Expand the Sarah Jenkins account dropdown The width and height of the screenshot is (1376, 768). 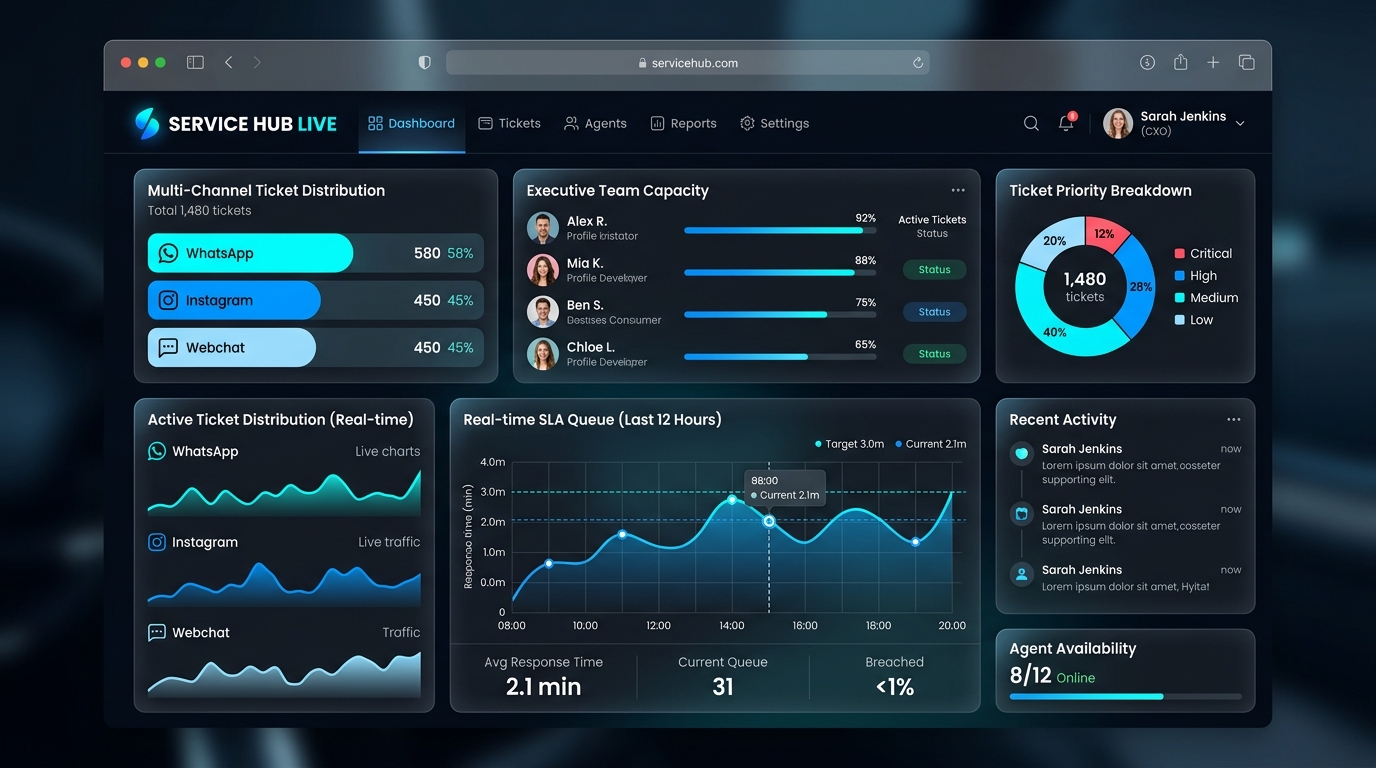[1240, 123]
